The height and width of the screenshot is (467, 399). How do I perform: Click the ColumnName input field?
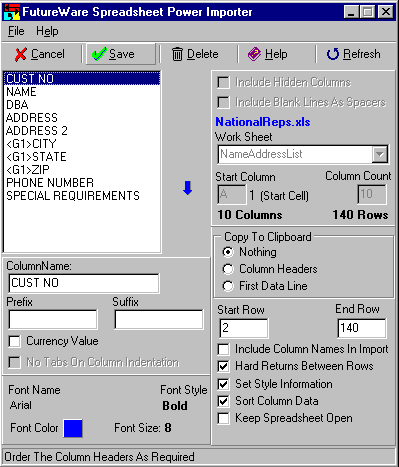coord(84,283)
